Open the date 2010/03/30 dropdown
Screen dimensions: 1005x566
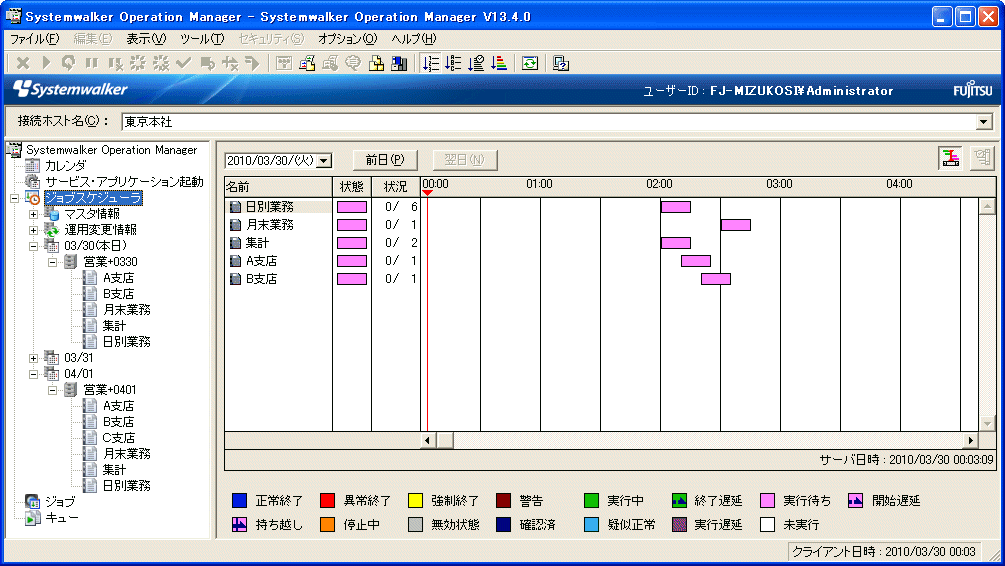324,160
